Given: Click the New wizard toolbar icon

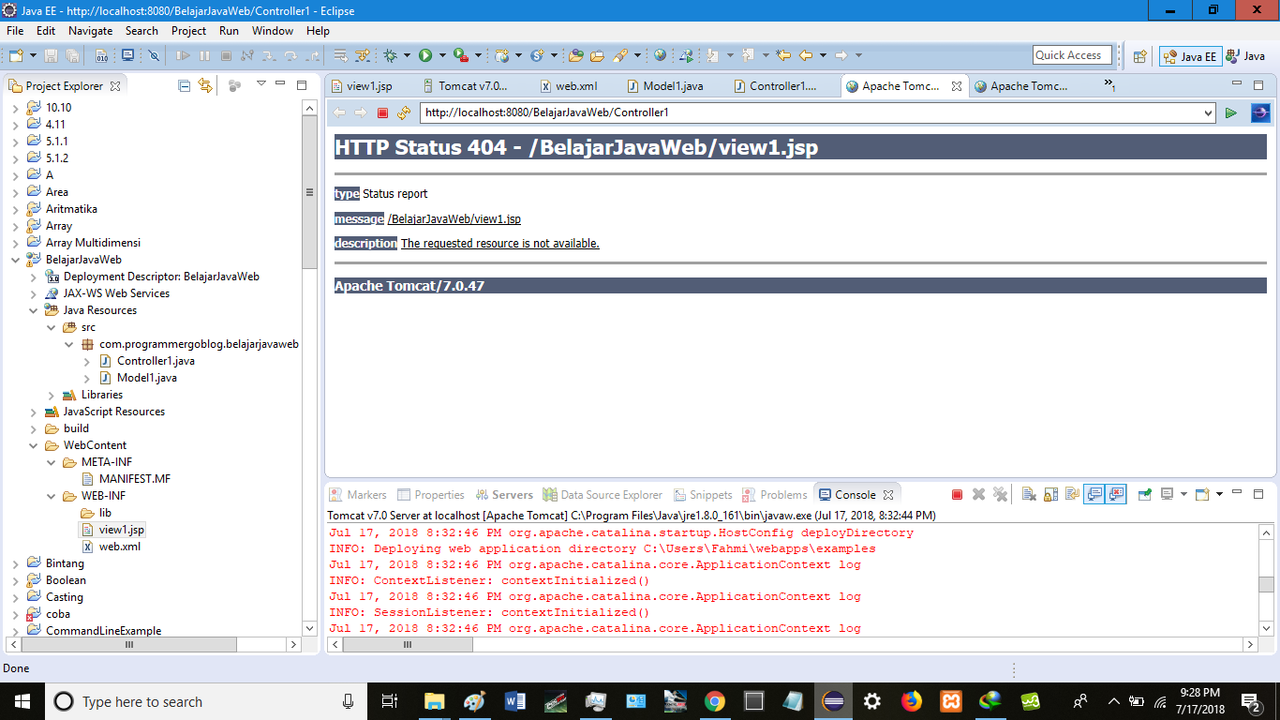Looking at the screenshot, I should [x=16, y=55].
